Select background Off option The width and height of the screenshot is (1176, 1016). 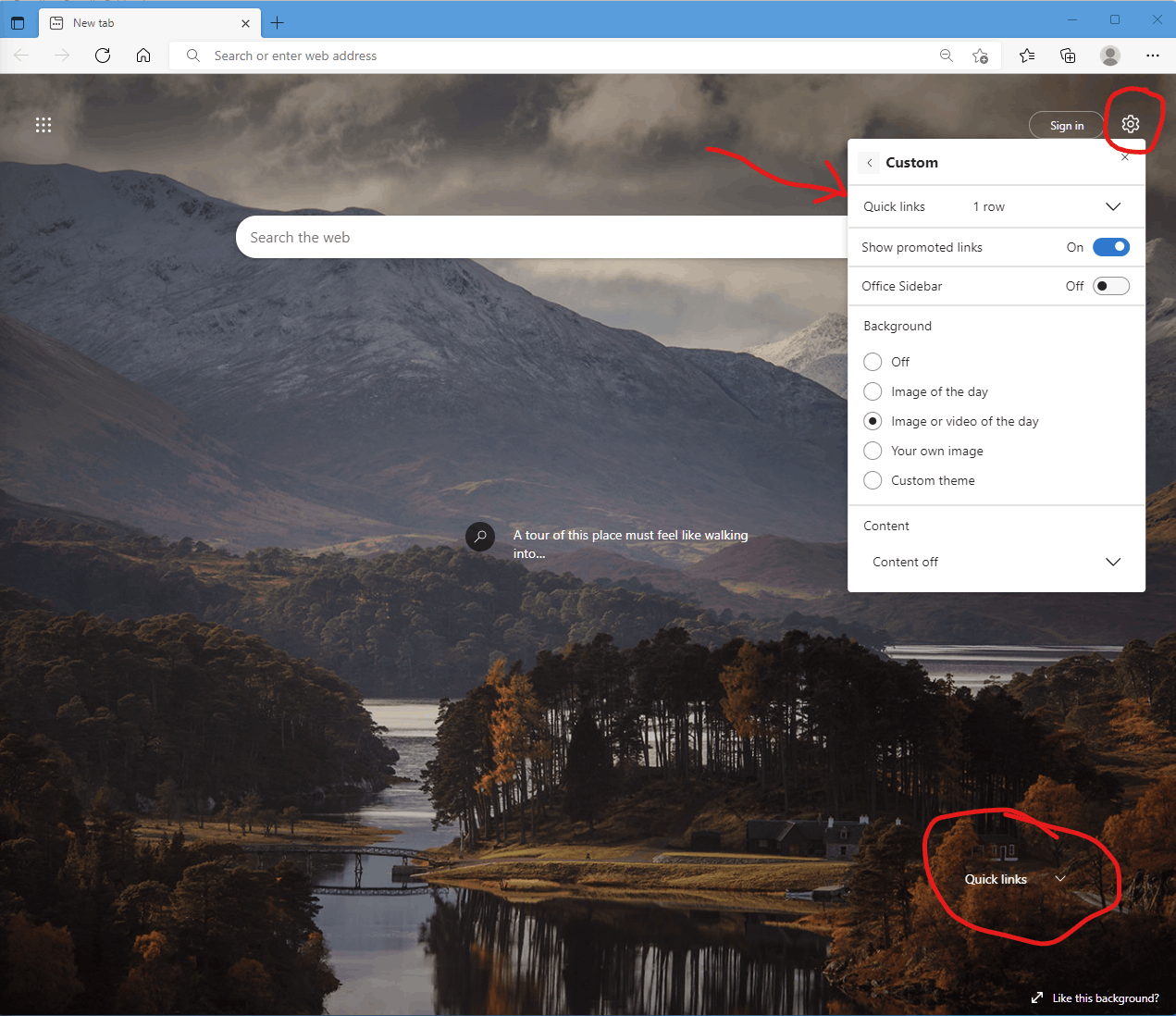point(873,362)
